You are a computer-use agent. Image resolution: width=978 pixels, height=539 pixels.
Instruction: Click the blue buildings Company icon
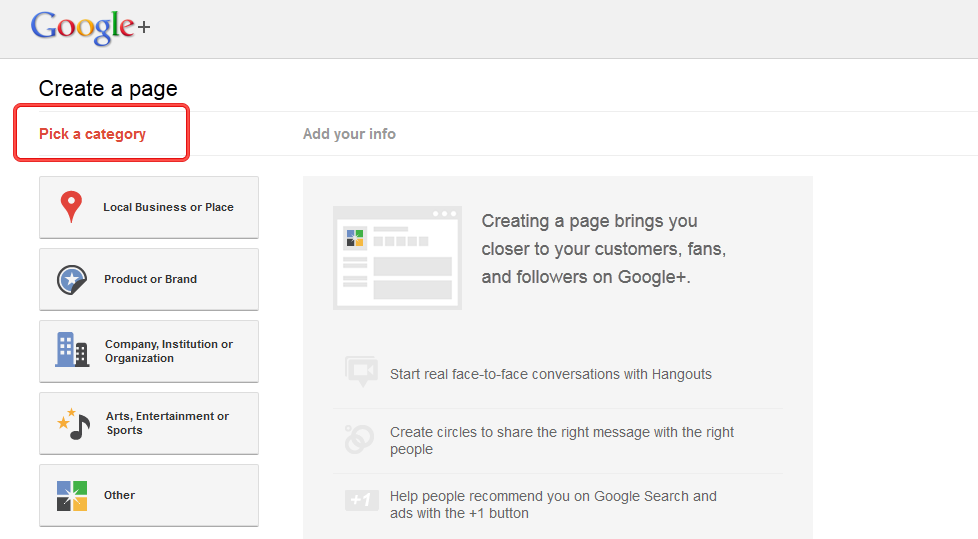click(x=72, y=350)
